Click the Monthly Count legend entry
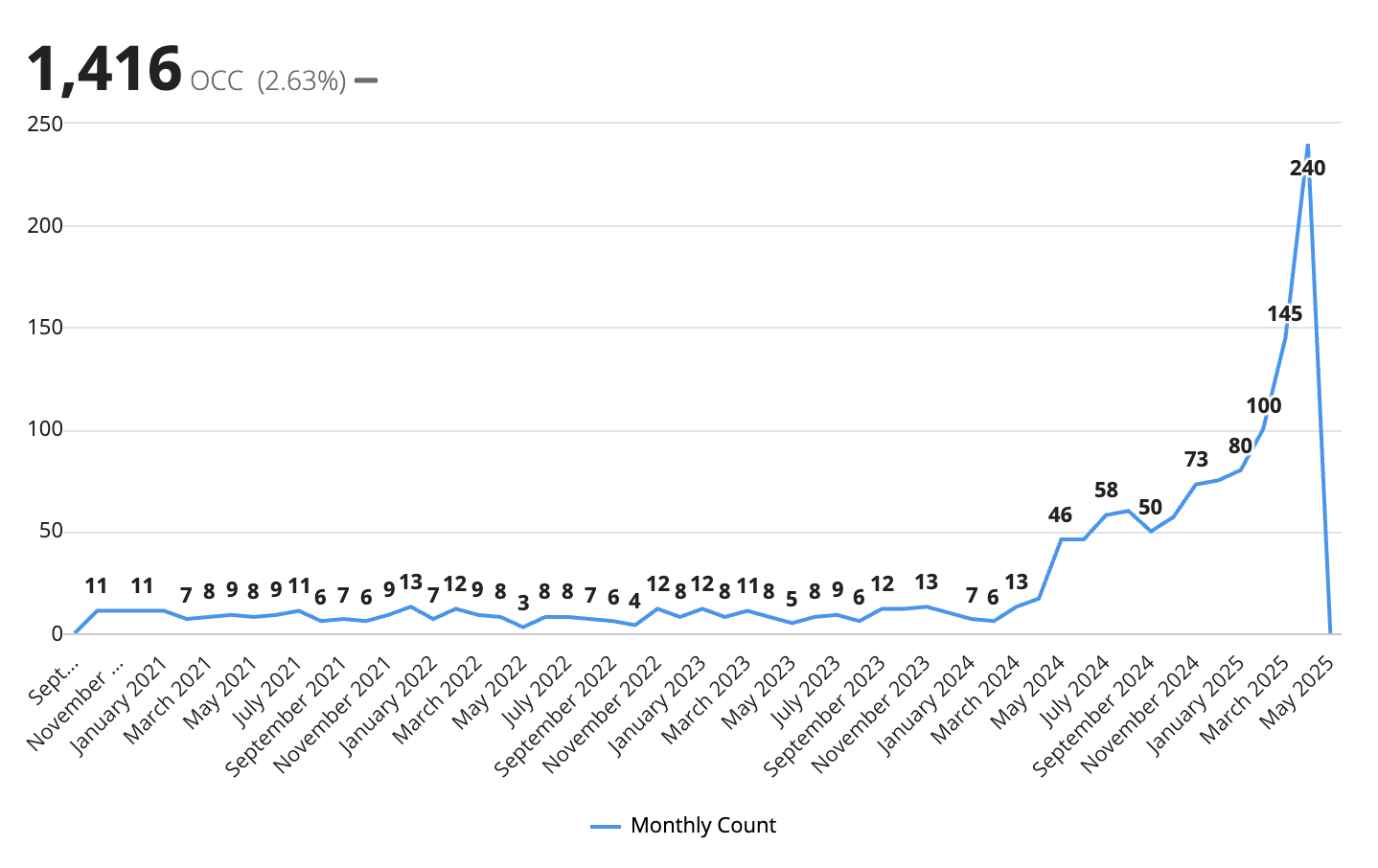The height and width of the screenshot is (868, 1378). [683, 826]
